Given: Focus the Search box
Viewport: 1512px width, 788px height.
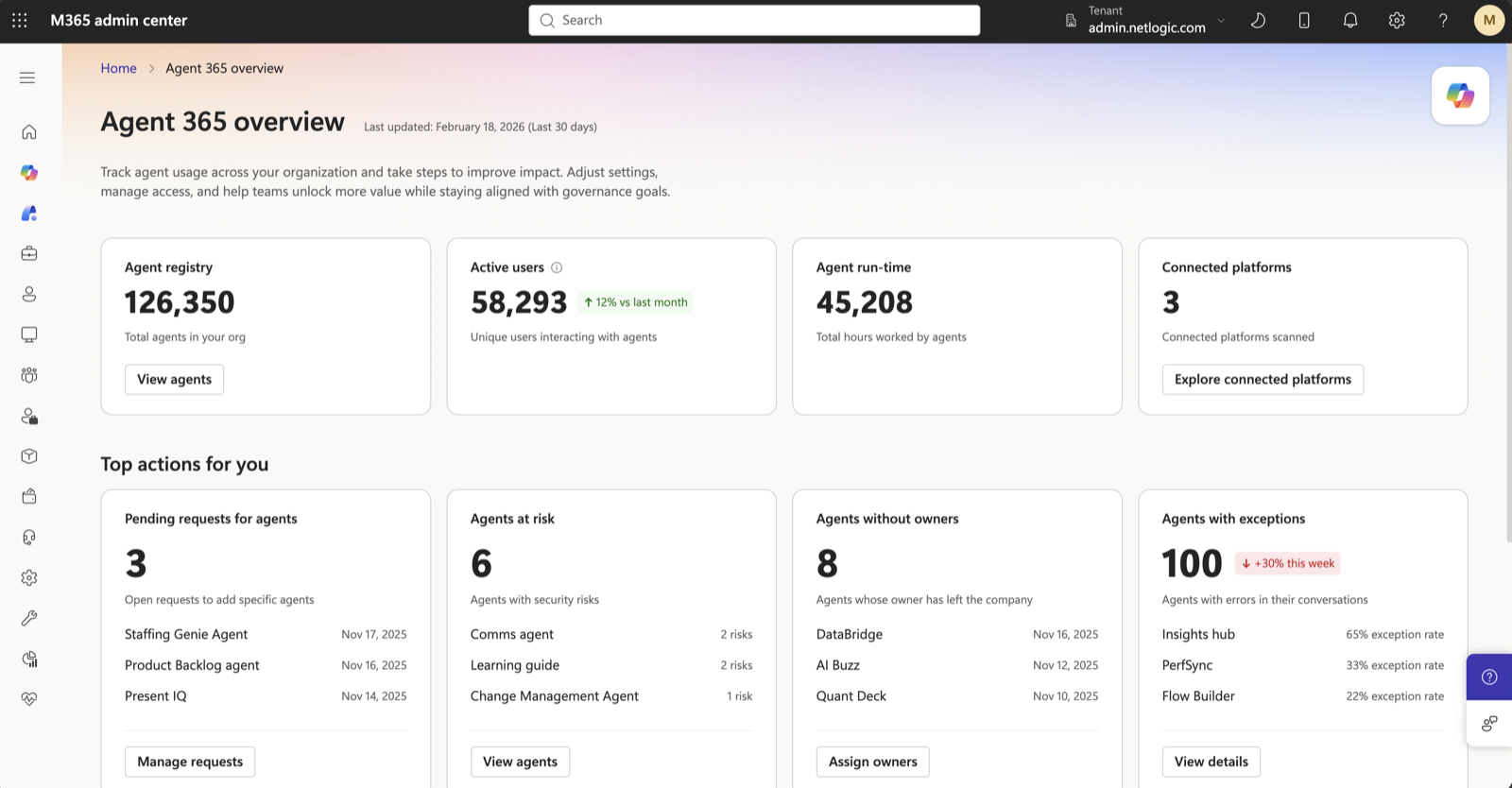Looking at the screenshot, I should pos(754,20).
